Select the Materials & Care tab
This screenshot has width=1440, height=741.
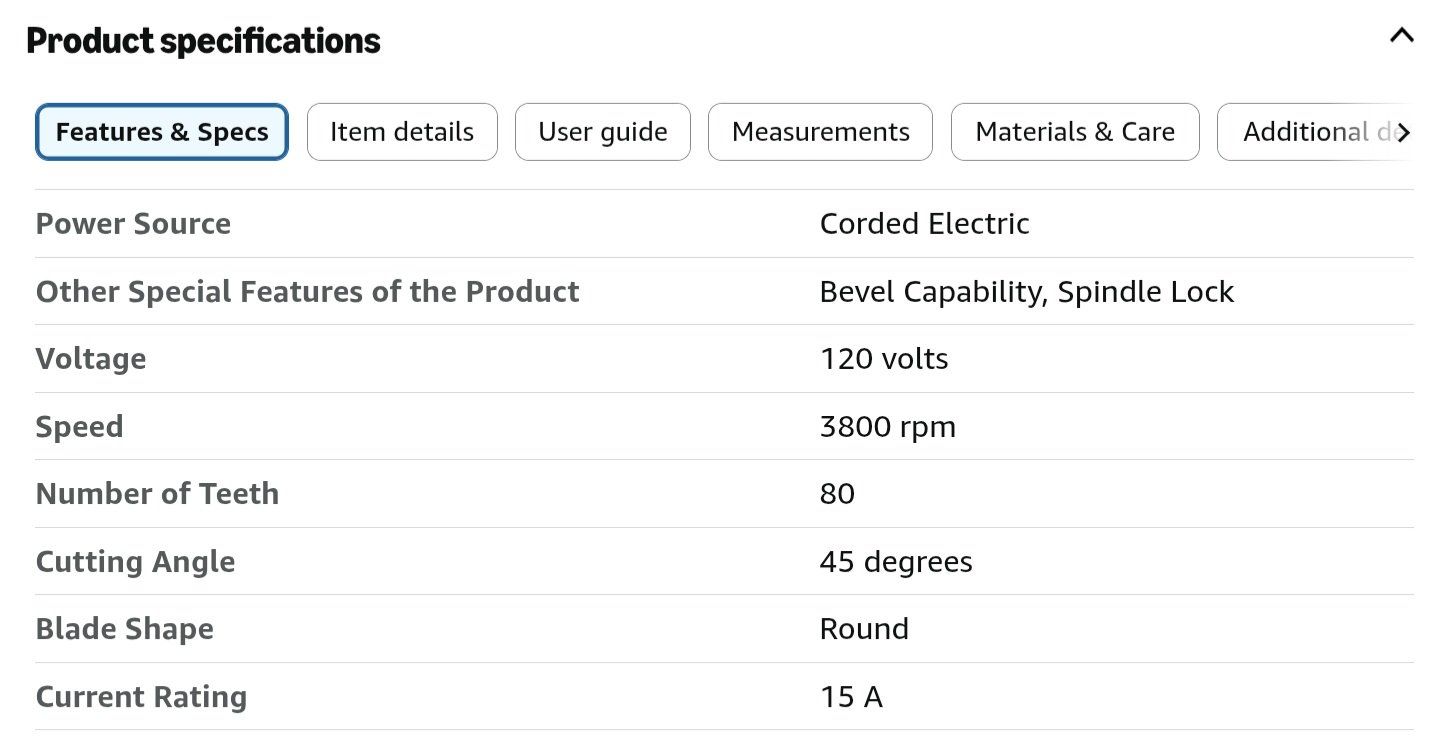click(1075, 132)
